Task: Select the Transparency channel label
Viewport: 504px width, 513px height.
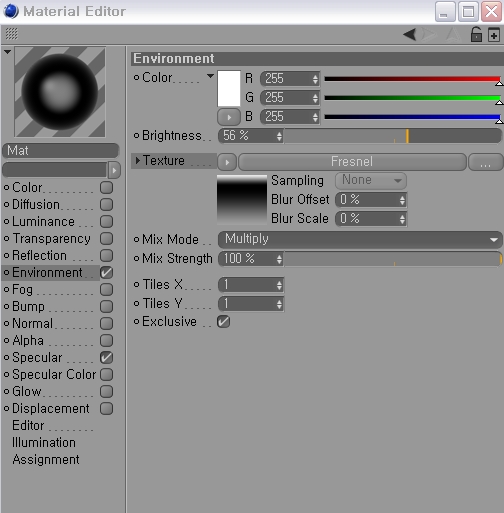Action: click(x=51, y=239)
